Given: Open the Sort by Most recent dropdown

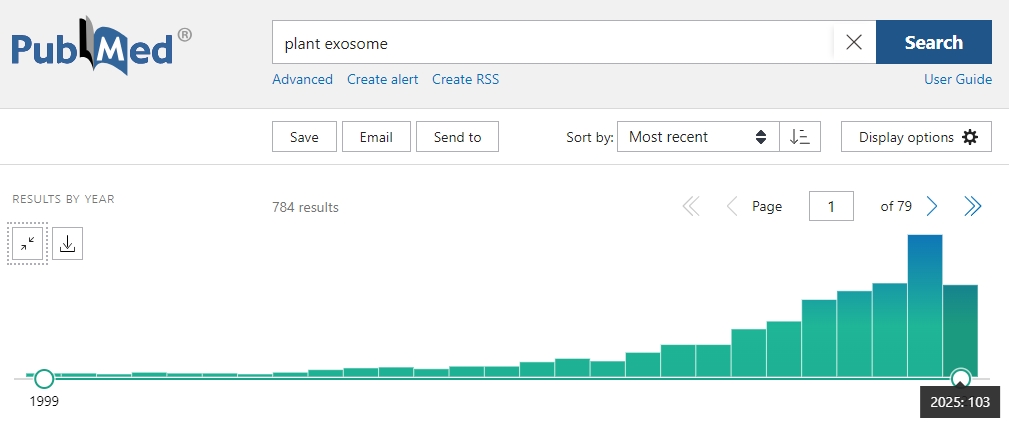Looking at the screenshot, I should (x=698, y=137).
